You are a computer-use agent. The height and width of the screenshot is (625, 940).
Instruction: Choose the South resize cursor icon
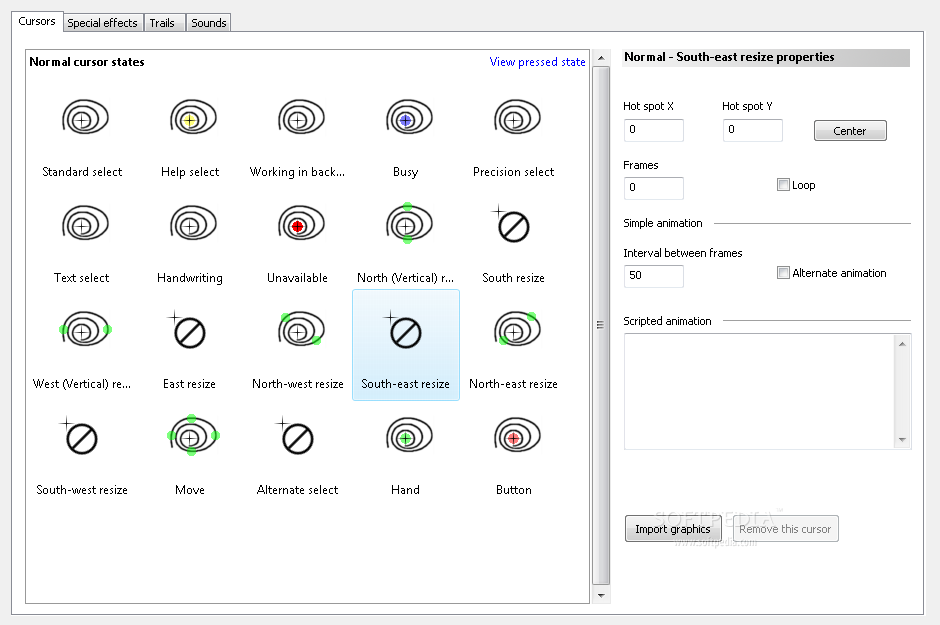(x=510, y=224)
